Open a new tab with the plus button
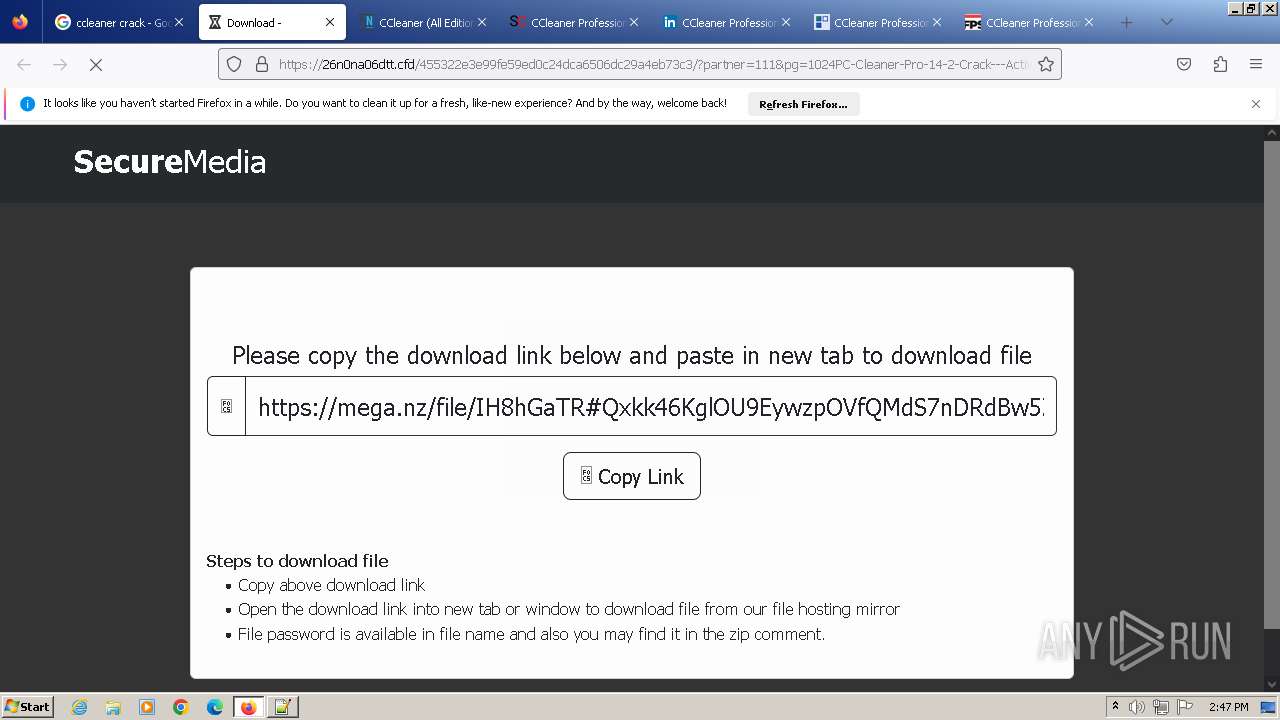 click(1127, 22)
